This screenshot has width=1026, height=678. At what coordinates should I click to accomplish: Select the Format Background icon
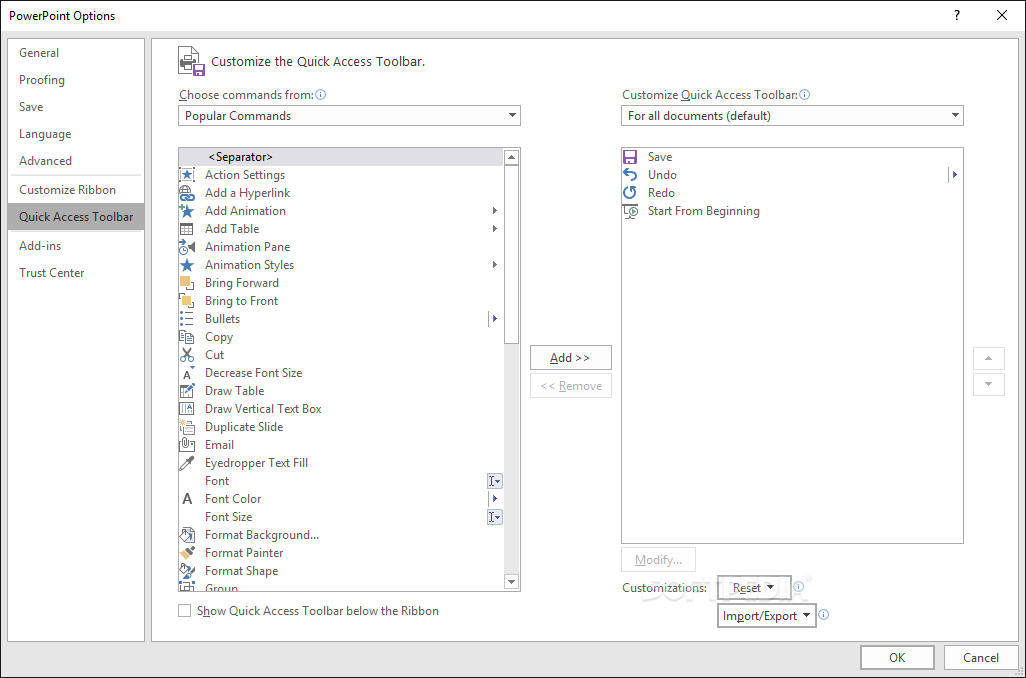point(187,535)
